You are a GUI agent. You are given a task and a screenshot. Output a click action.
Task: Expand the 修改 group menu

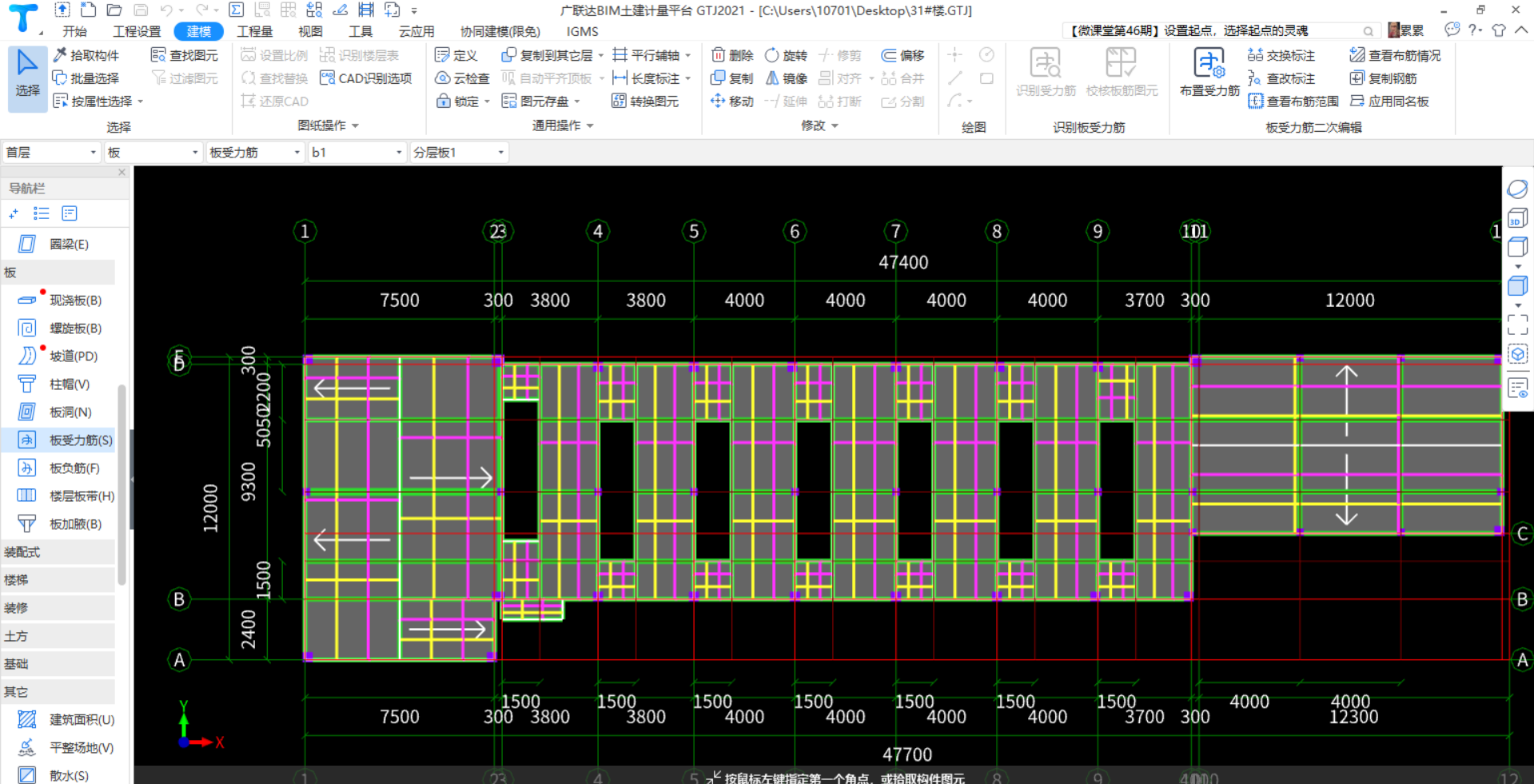[819, 125]
